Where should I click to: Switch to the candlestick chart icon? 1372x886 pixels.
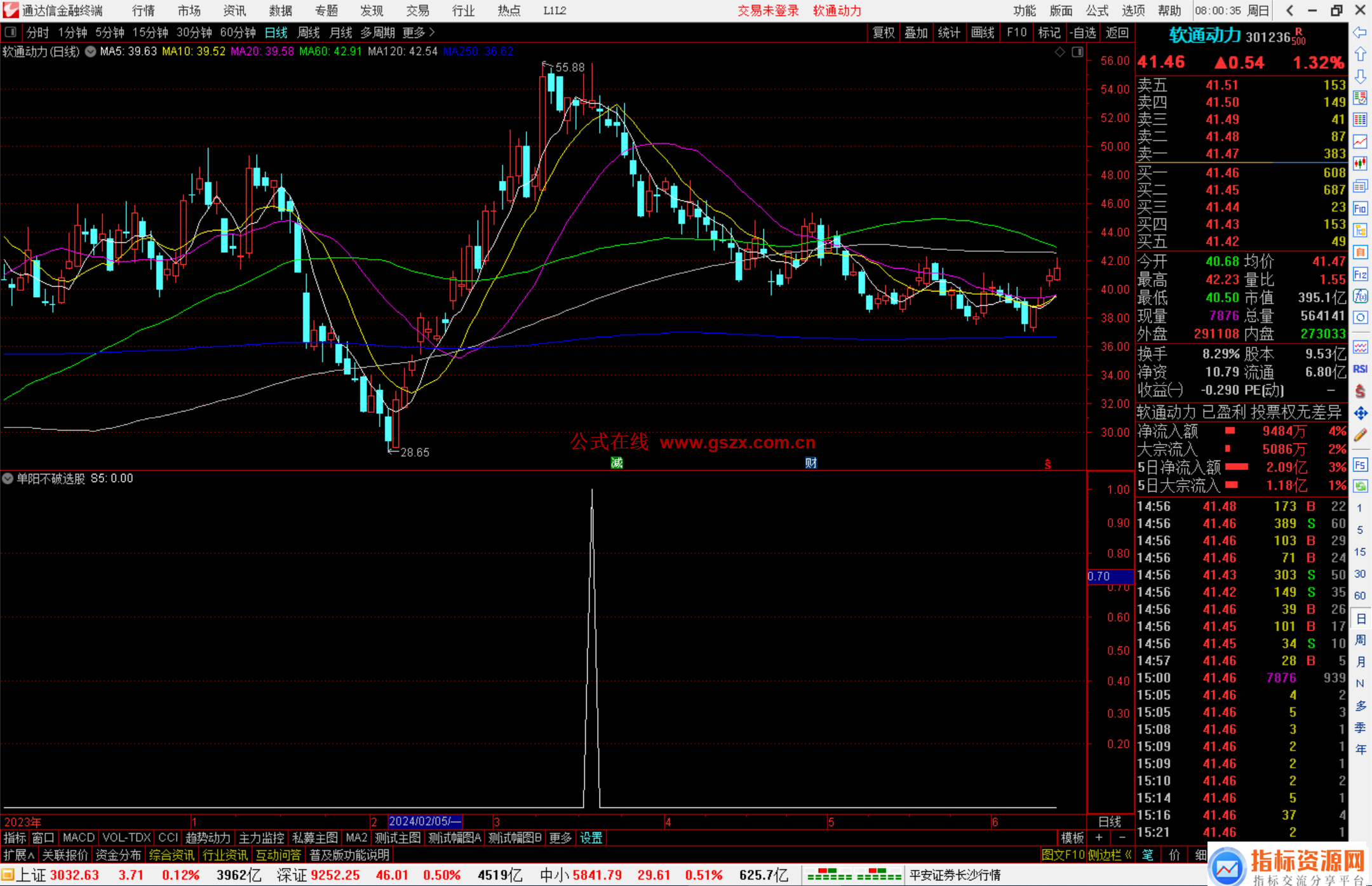pyautogui.click(x=1360, y=164)
